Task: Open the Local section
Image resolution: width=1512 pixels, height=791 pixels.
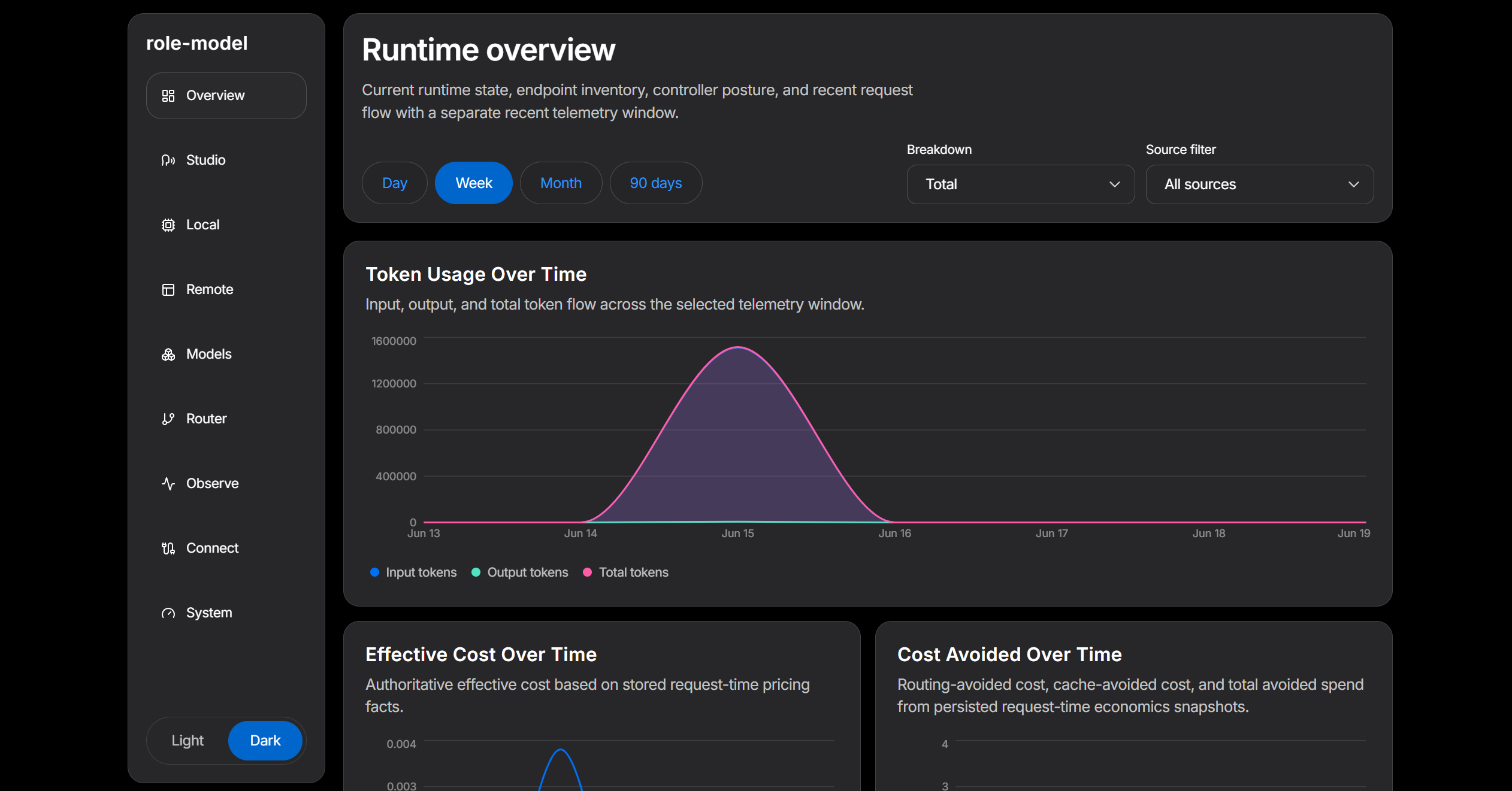Action: point(226,225)
